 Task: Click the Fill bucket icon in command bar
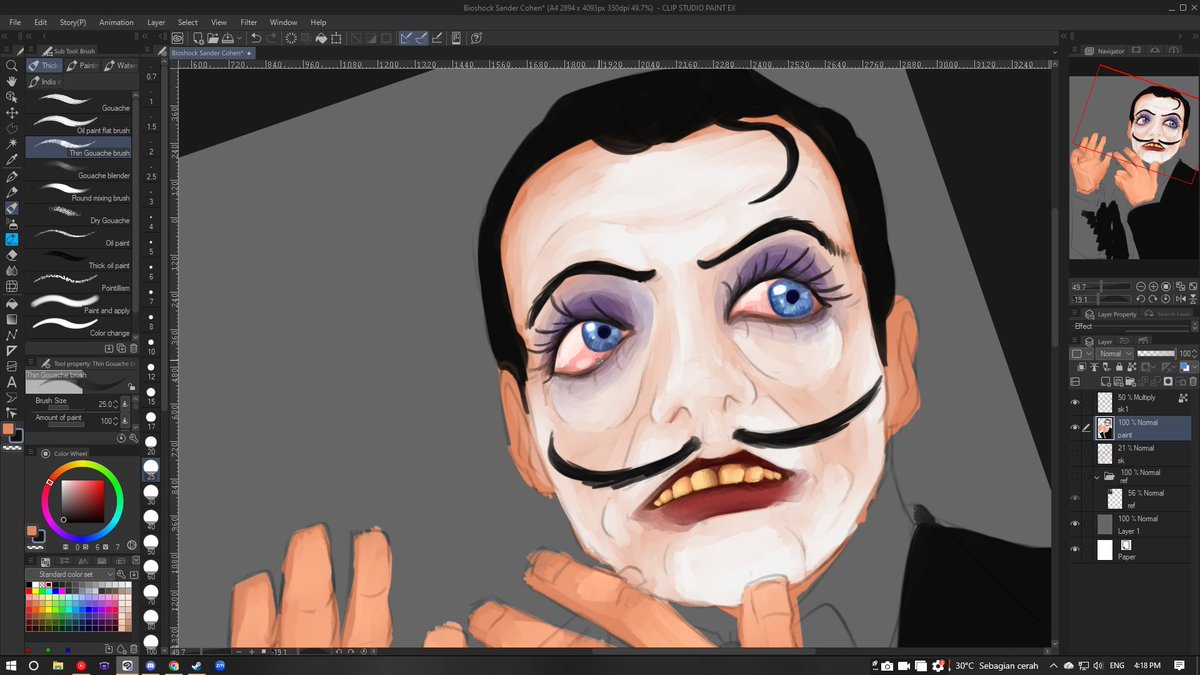pos(321,38)
